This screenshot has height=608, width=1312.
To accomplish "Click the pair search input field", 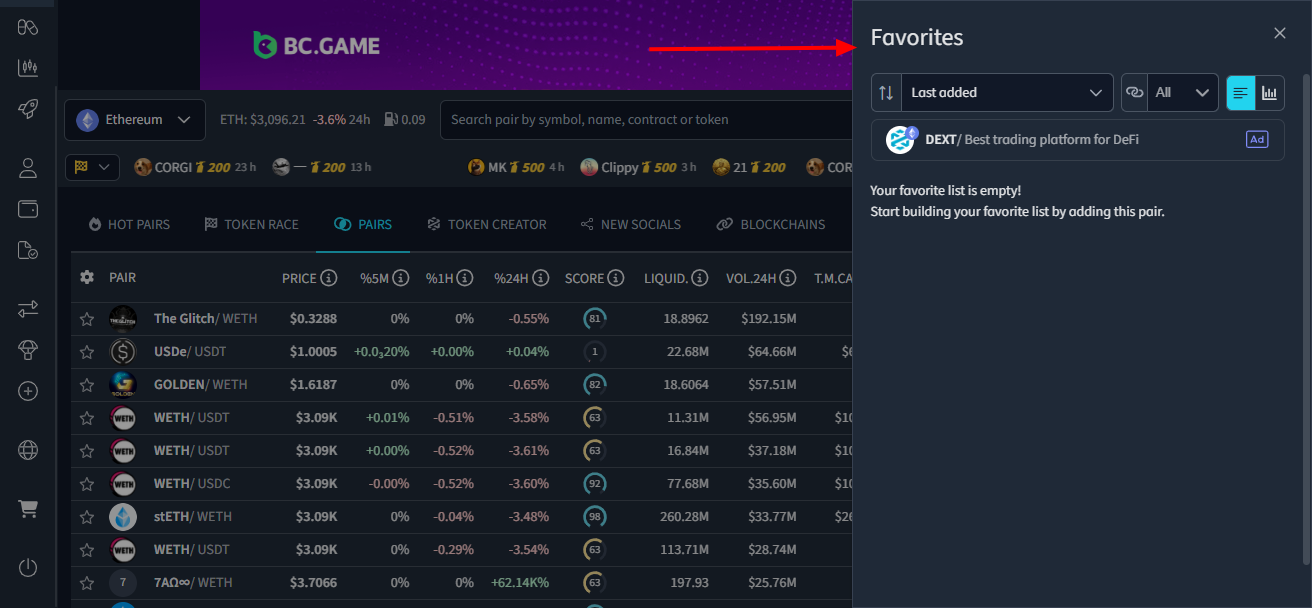I will 650,119.
